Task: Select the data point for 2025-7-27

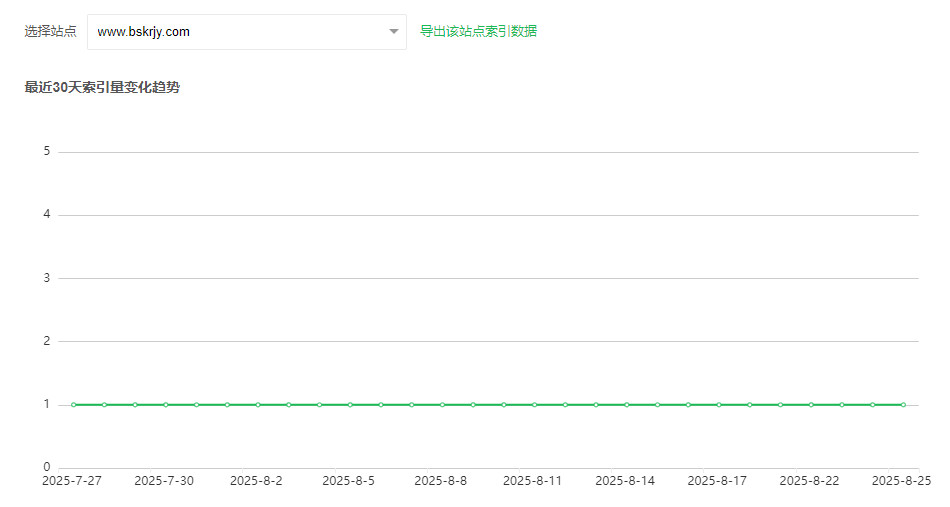Action: pos(73,405)
